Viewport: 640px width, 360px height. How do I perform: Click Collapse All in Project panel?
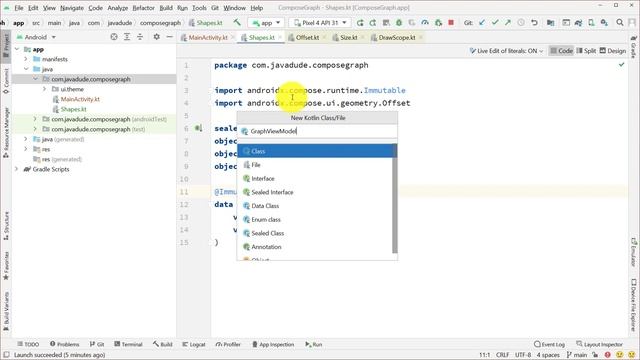pyautogui.click(x=140, y=37)
